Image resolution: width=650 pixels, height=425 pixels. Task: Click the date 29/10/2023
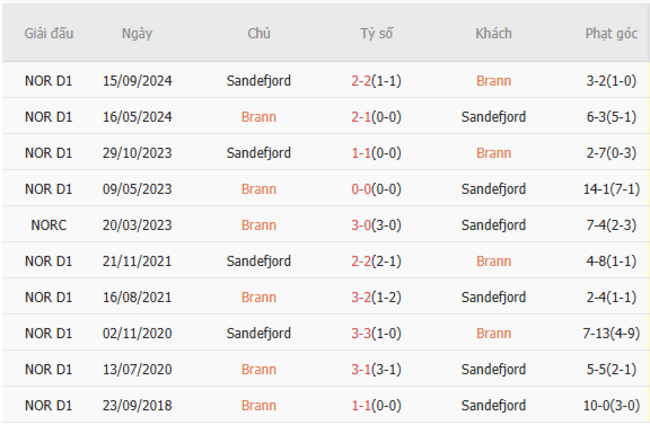137,153
